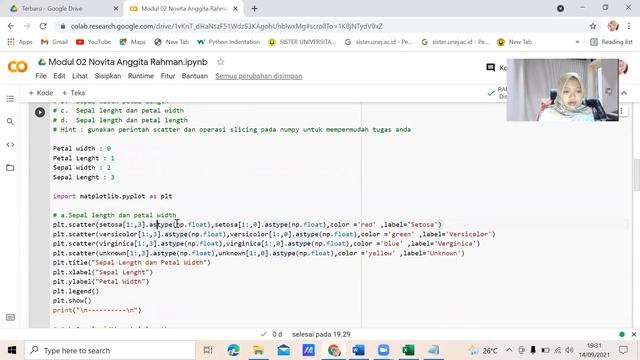Show hidden system tray icons

point(509,350)
